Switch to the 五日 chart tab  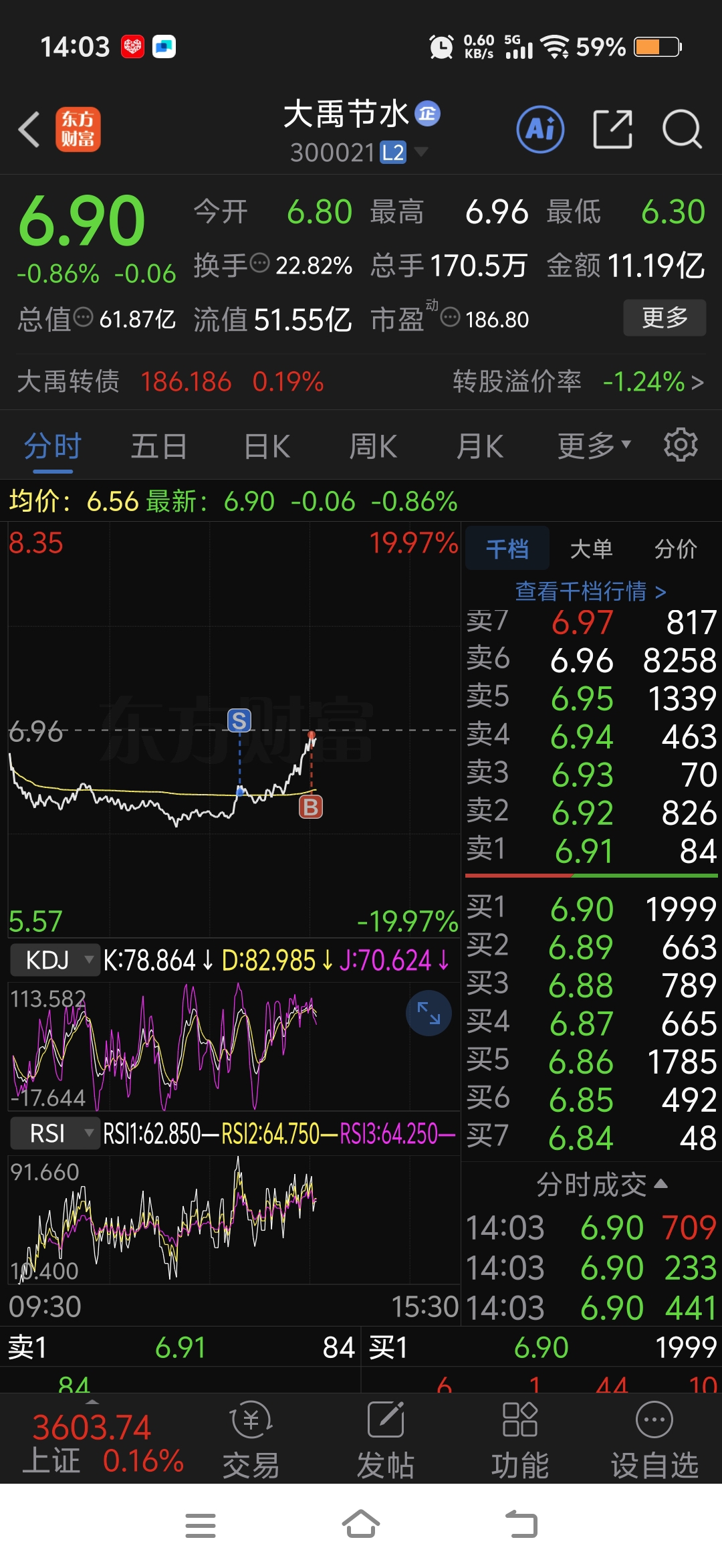159,446
